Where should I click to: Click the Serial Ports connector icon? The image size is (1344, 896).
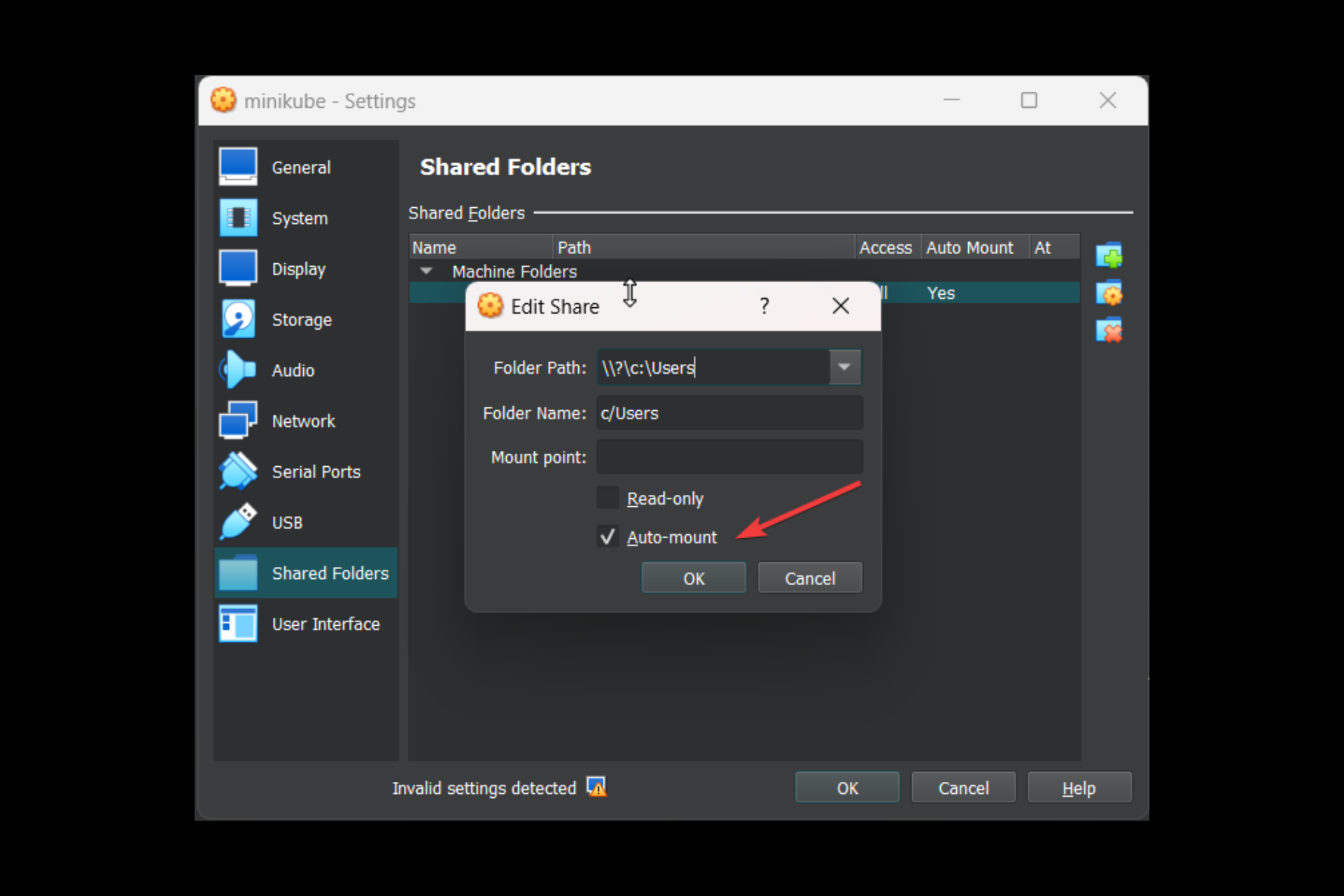(238, 471)
